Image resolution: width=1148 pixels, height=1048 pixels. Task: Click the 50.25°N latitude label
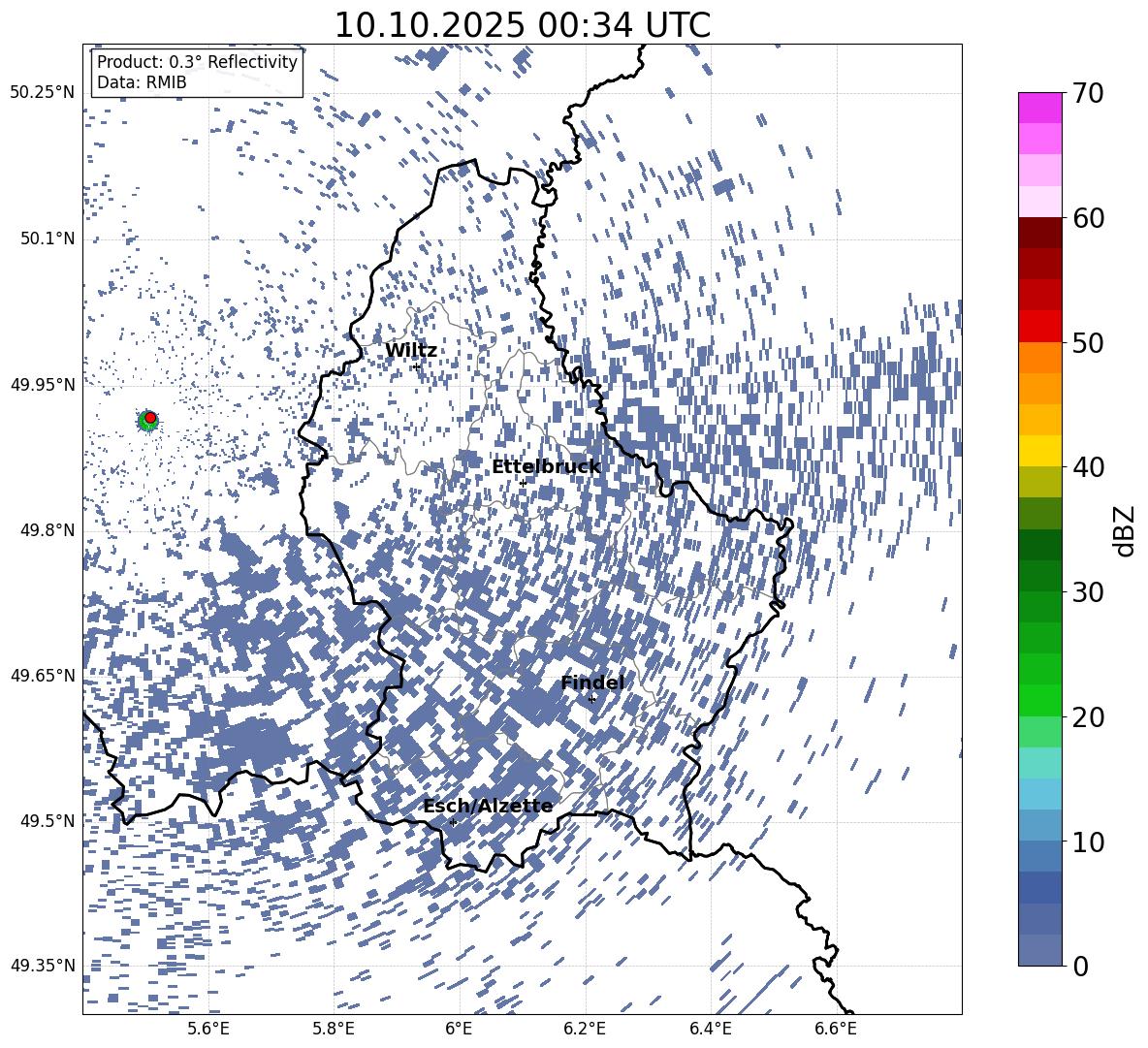43,93
